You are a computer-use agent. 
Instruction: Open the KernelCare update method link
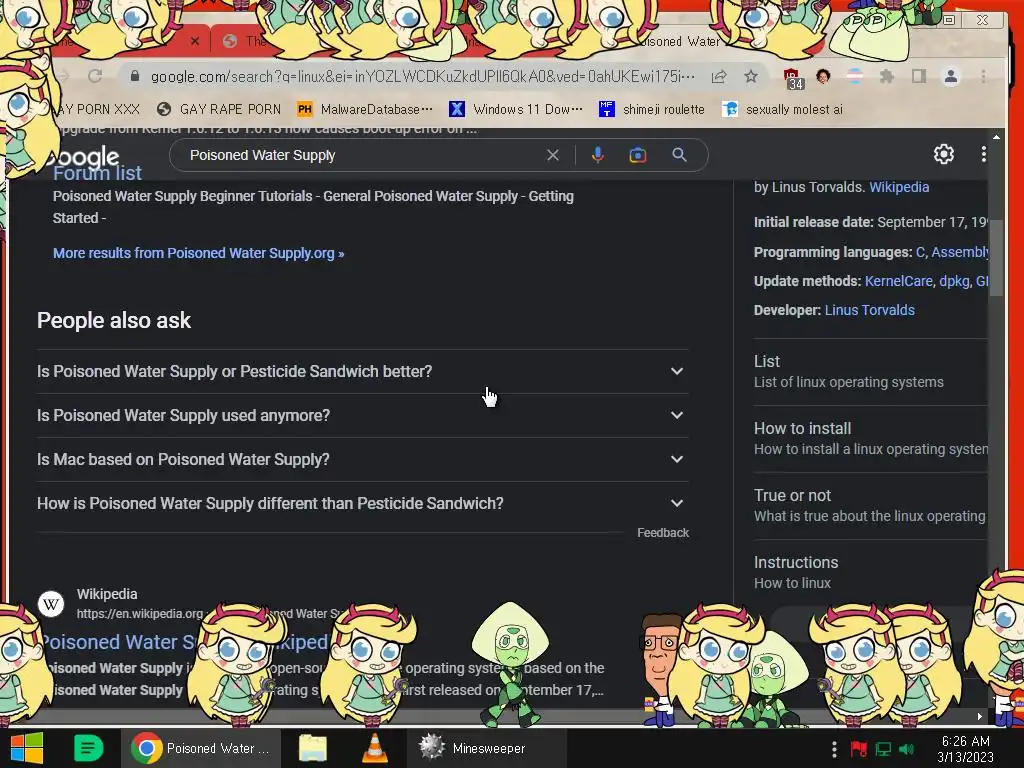pyautogui.click(x=899, y=281)
